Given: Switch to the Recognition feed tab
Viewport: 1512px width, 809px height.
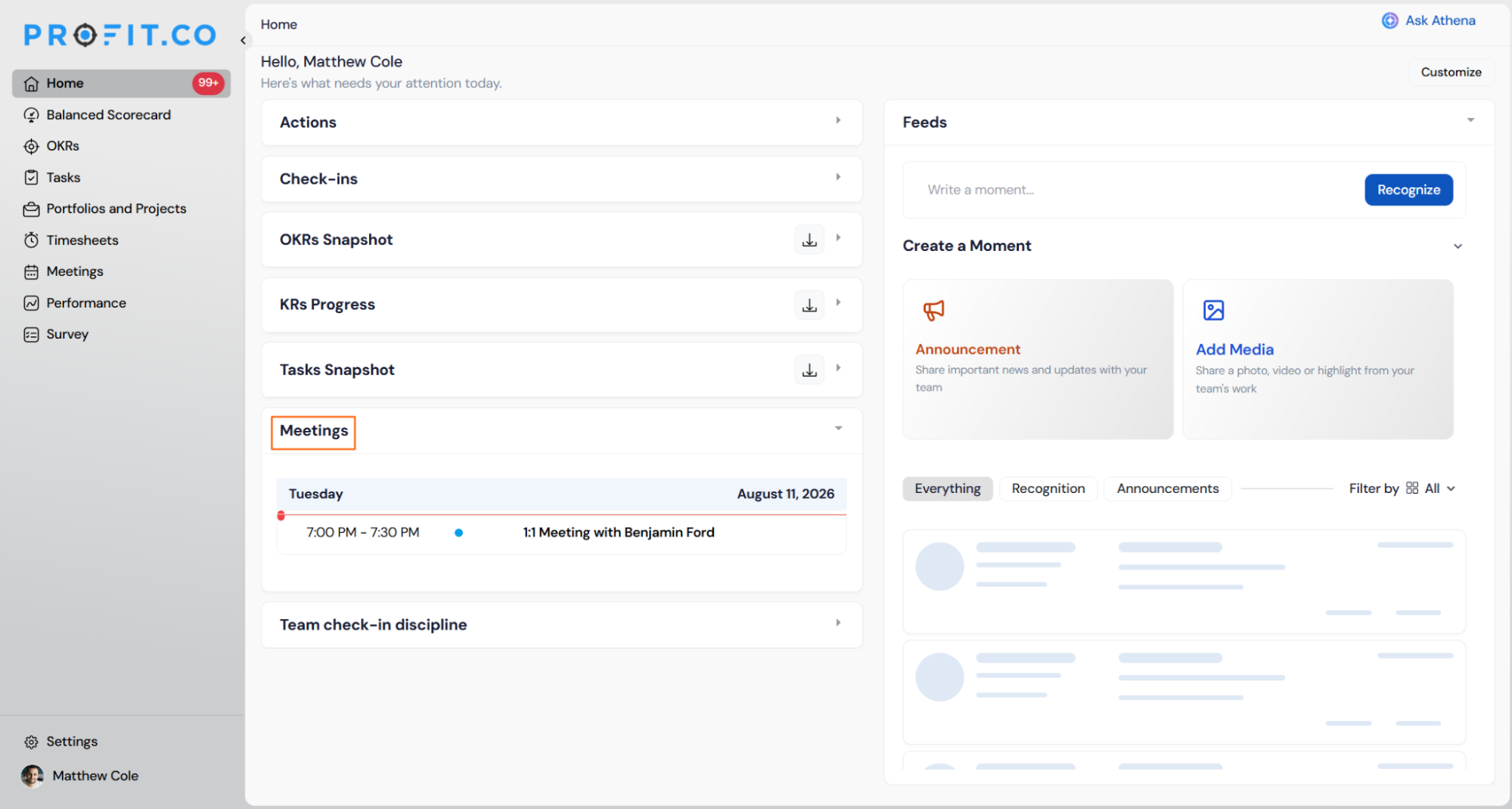Looking at the screenshot, I should (1048, 488).
